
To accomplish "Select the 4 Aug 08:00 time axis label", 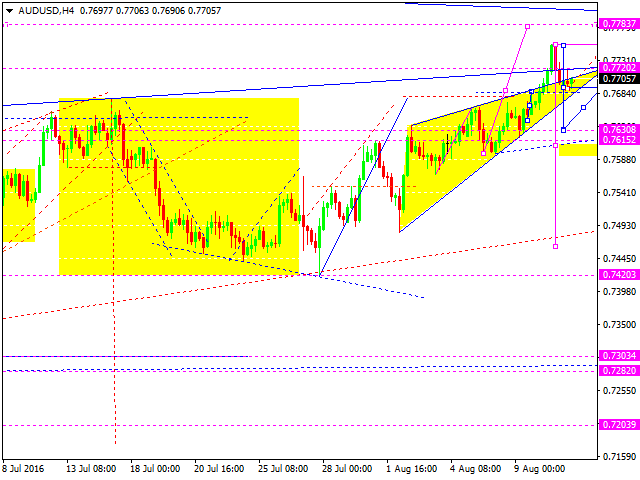I will [x=476, y=469].
